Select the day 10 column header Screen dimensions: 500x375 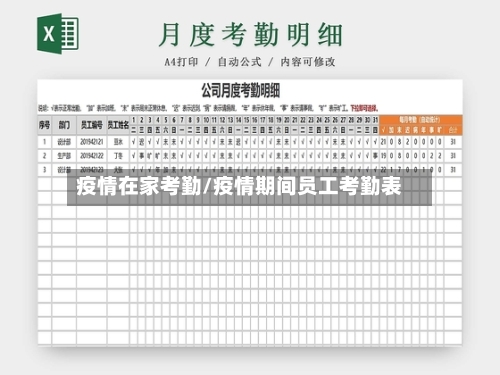coord(206,120)
